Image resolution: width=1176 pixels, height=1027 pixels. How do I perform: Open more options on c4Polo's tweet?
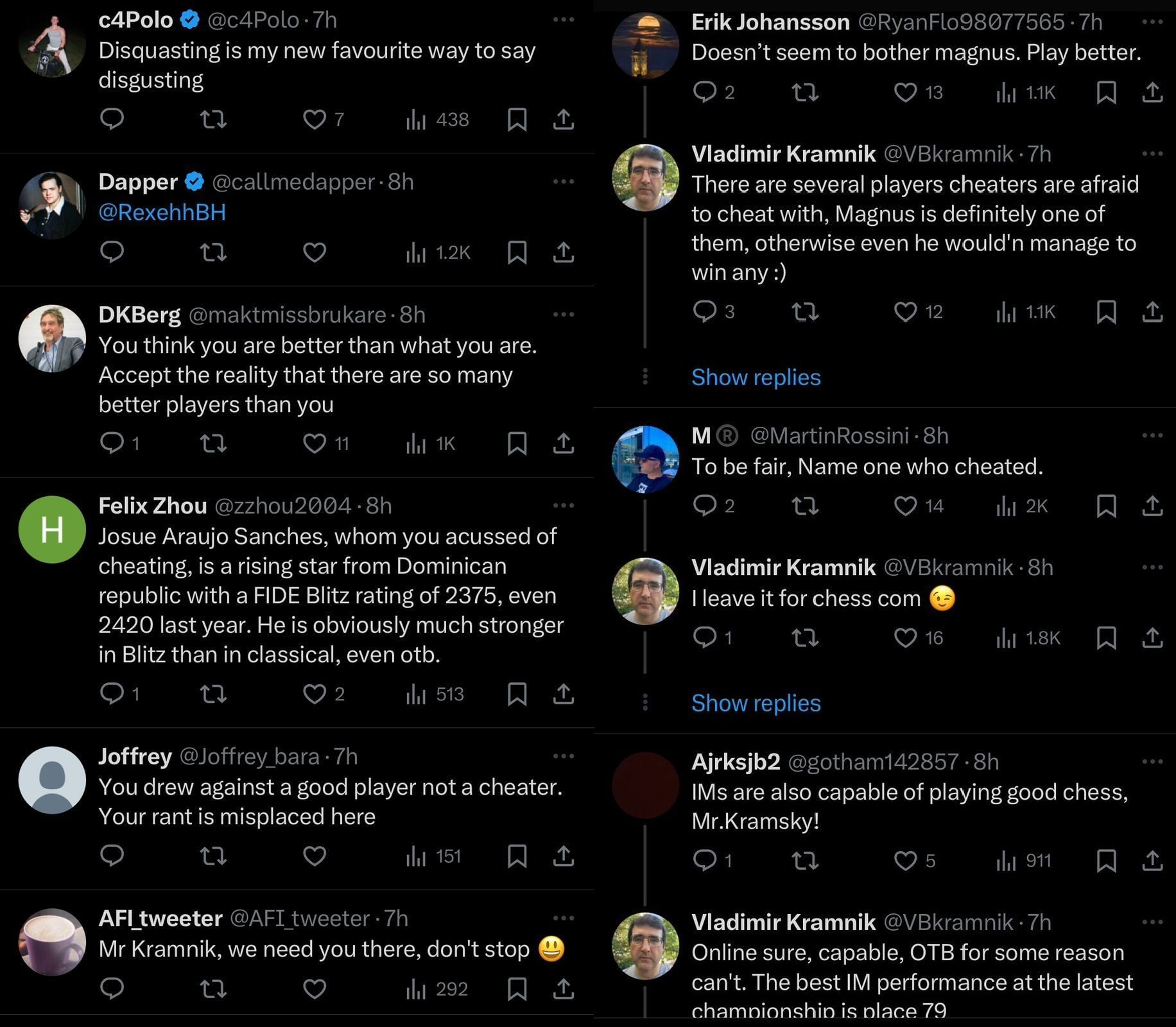(563, 20)
